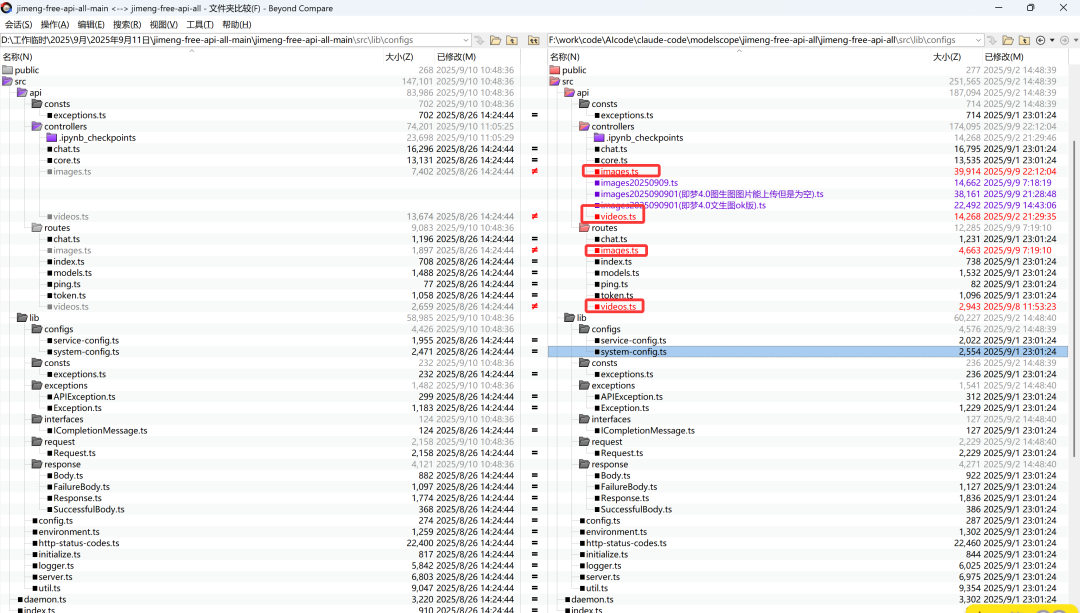This screenshot has height=613, width=1080.
Task: Collapse the src folder in left pane
Action: tap(8, 81)
